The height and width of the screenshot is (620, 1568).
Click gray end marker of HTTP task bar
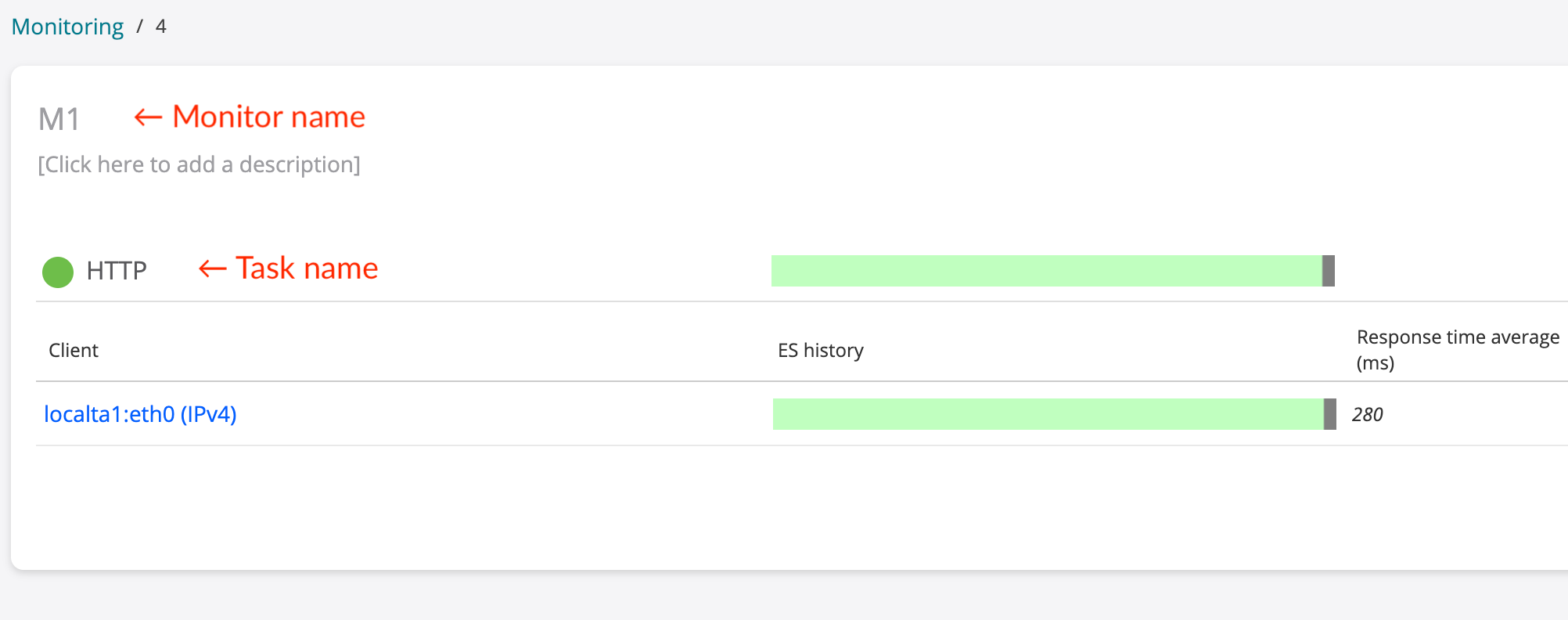tap(1328, 271)
